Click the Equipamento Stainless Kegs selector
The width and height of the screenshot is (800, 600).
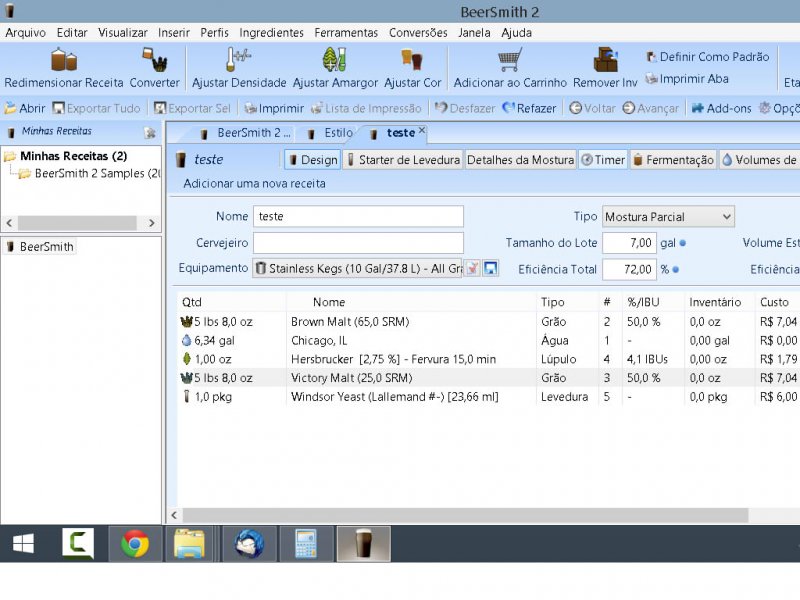point(357,268)
